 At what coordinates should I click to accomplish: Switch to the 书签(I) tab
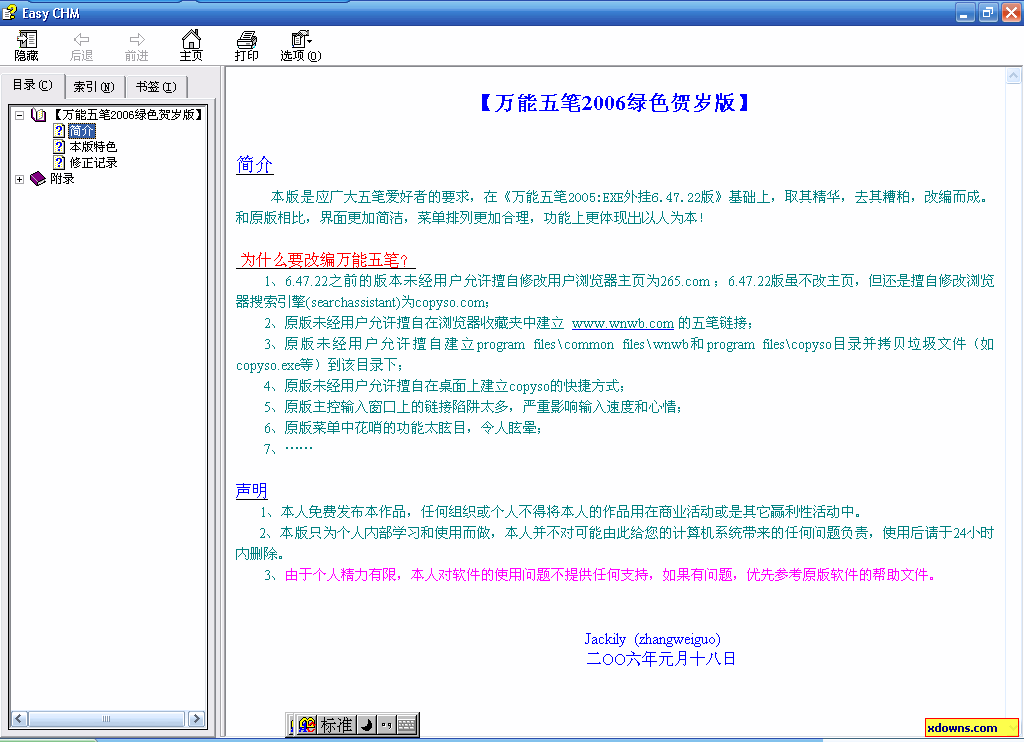tap(156, 86)
